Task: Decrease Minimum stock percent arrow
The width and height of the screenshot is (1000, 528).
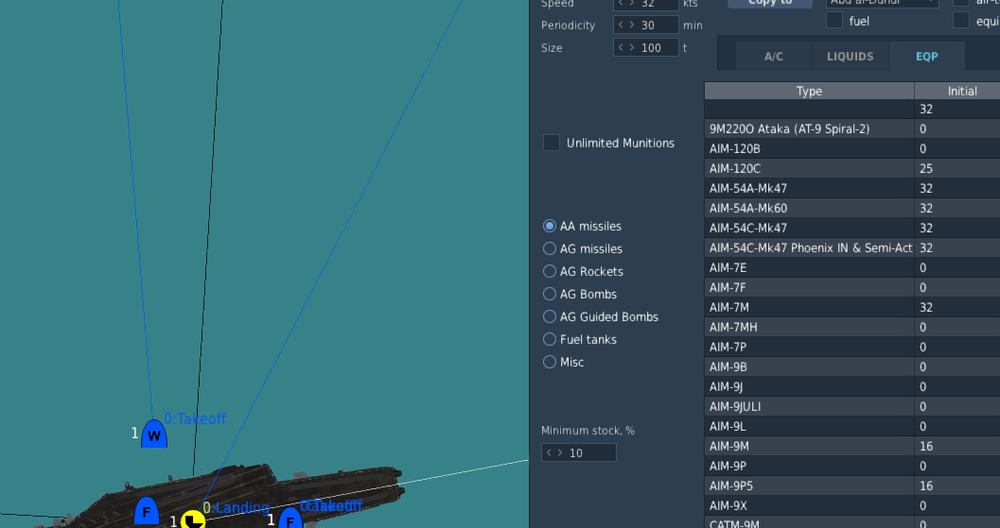Action: coord(549,453)
